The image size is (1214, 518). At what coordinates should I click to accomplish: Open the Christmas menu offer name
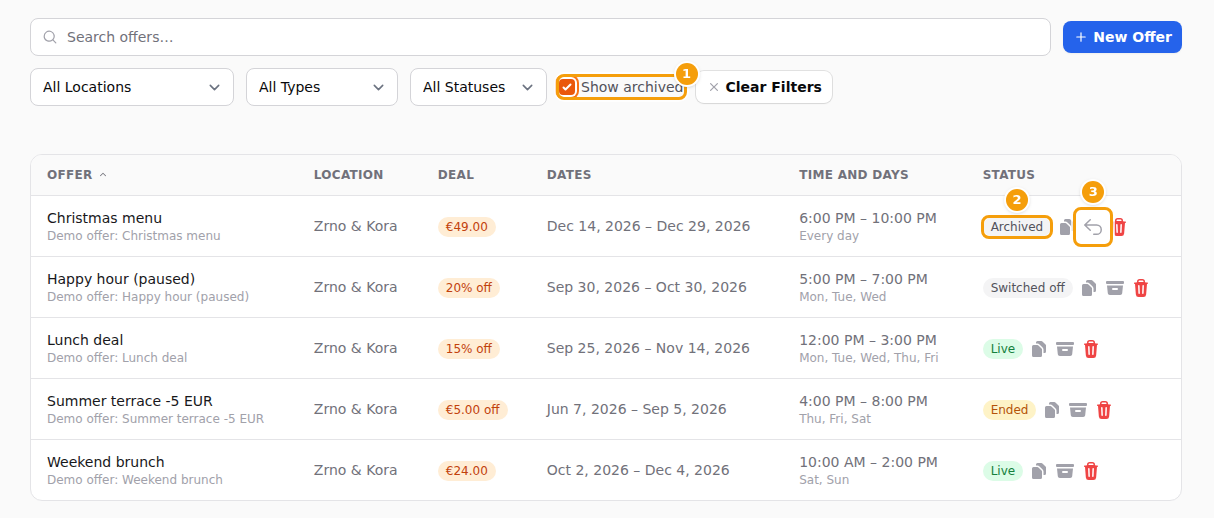click(x=104, y=218)
